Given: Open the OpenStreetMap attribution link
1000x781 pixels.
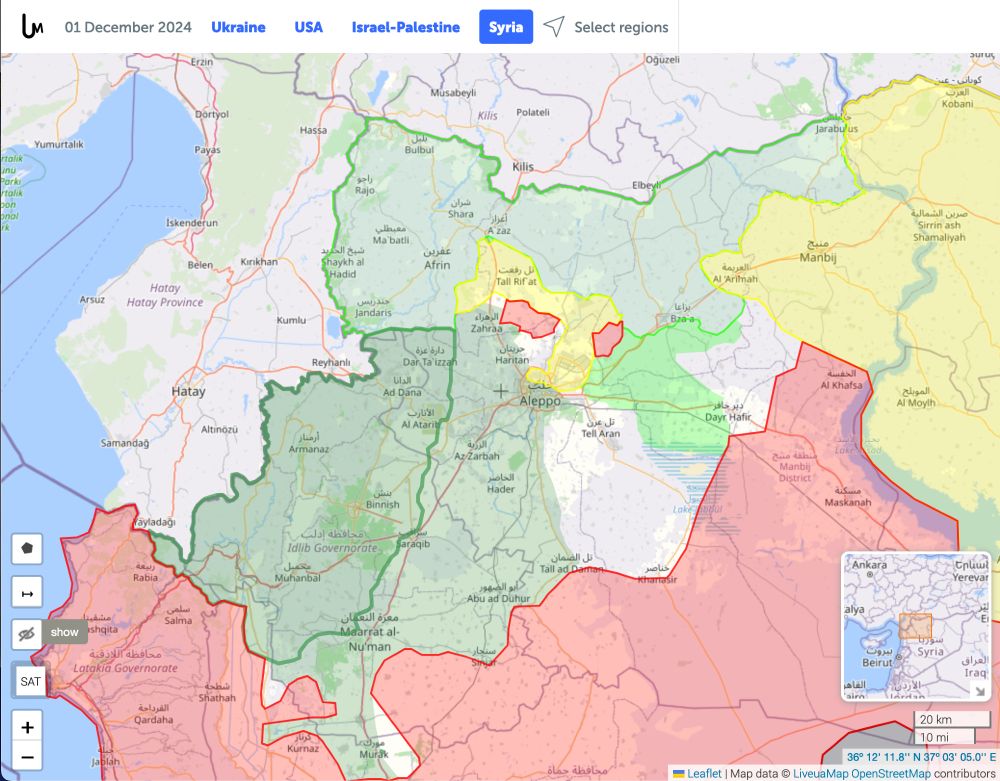Looking at the screenshot, I should (x=891, y=773).
